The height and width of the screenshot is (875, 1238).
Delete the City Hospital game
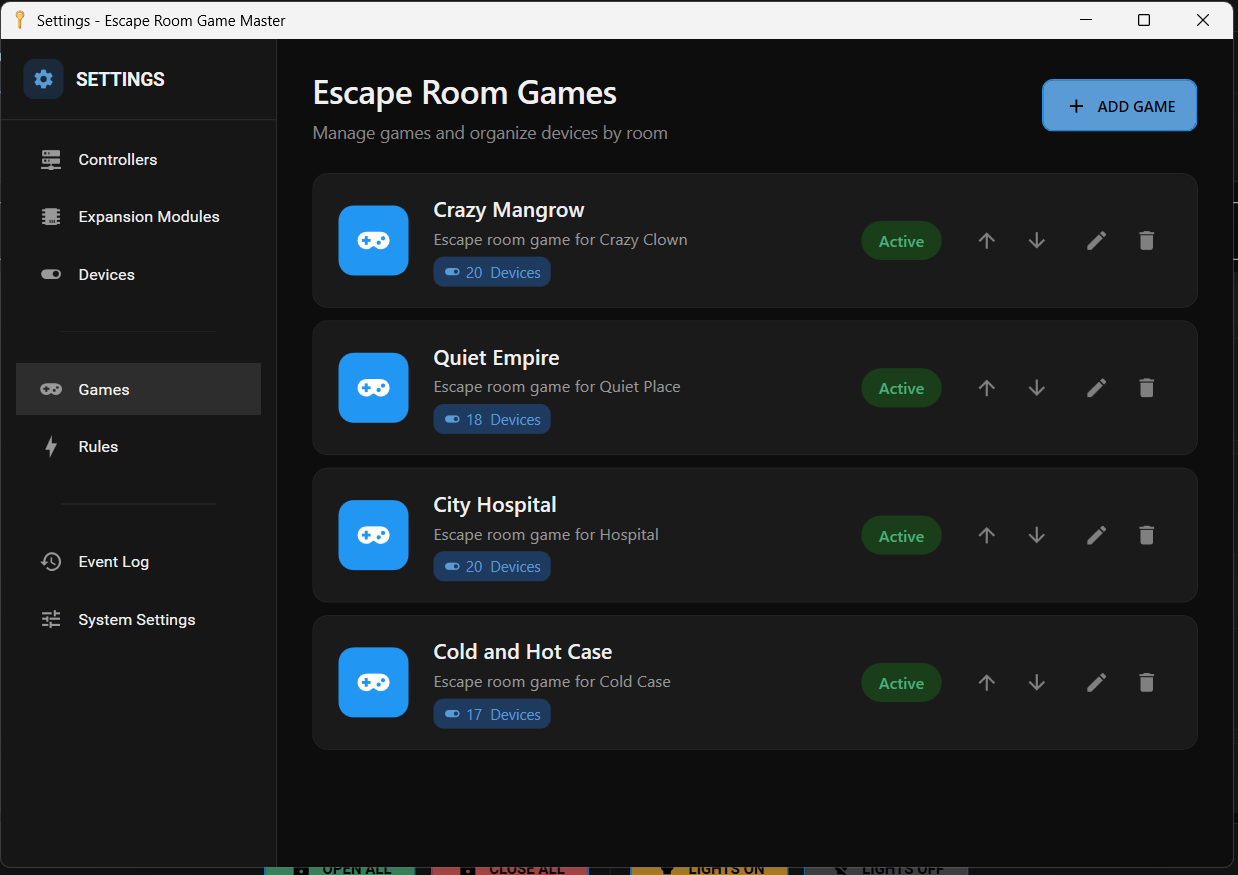click(x=1147, y=535)
